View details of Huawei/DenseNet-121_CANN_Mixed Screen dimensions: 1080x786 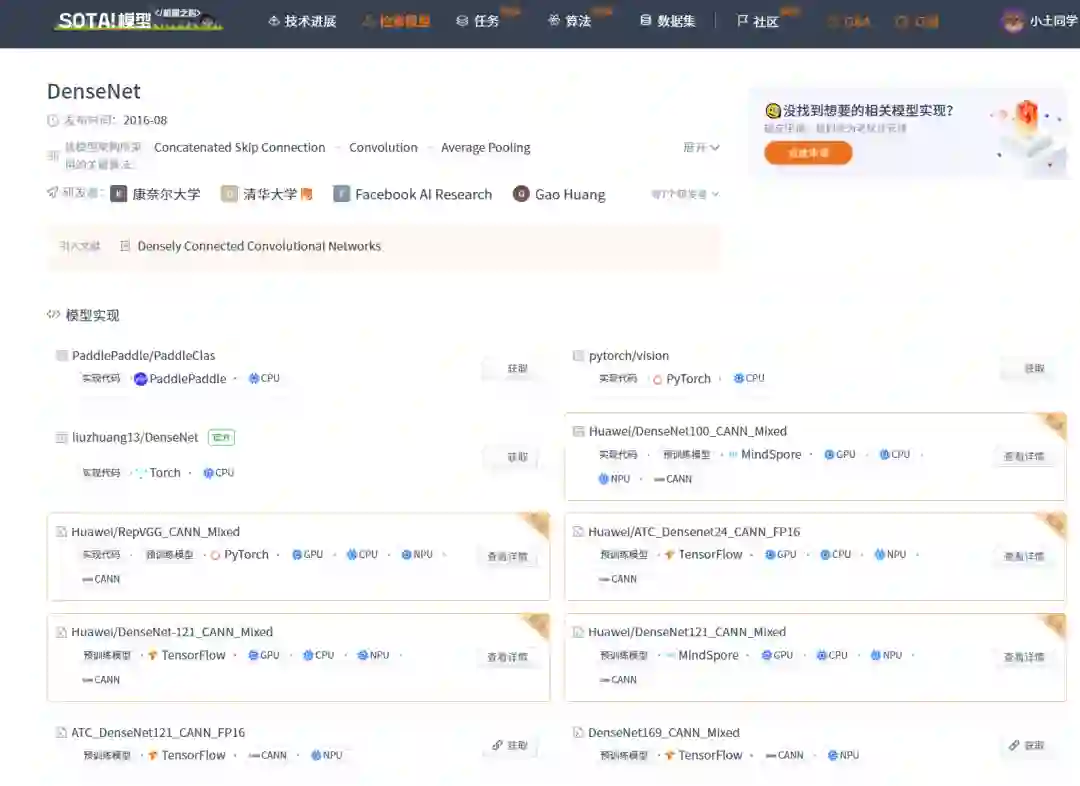tap(507, 657)
